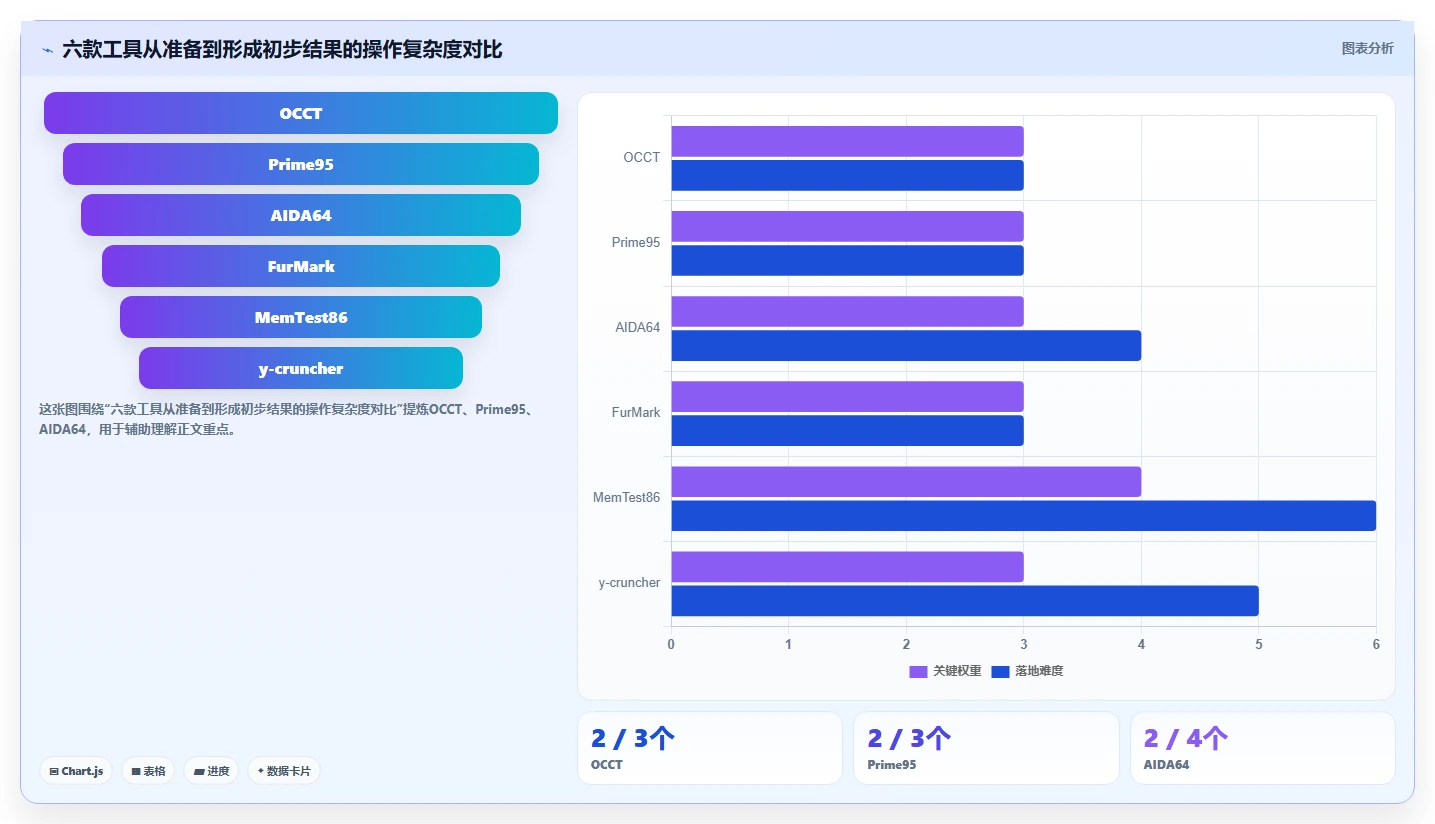Click the AIDA64 label on the chart axis

(638, 327)
